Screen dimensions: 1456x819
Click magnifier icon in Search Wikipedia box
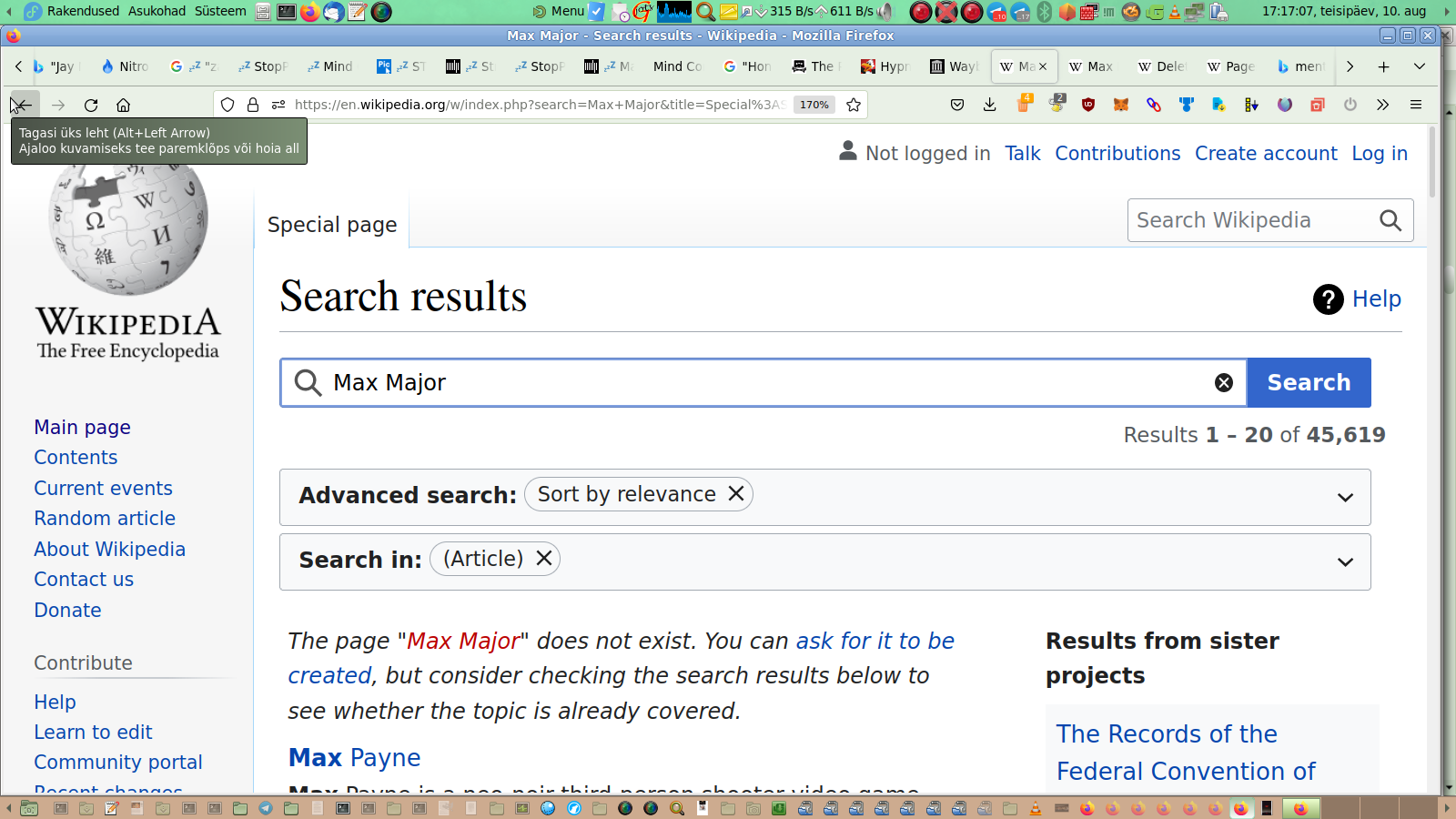pyautogui.click(x=1390, y=220)
